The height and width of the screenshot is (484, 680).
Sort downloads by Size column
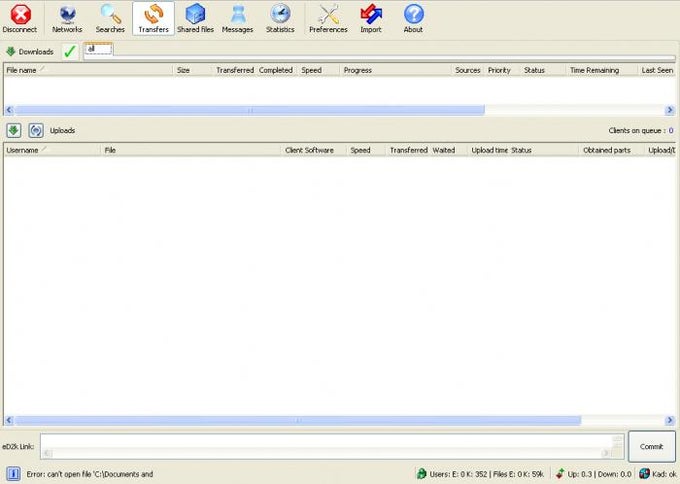click(193, 70)
